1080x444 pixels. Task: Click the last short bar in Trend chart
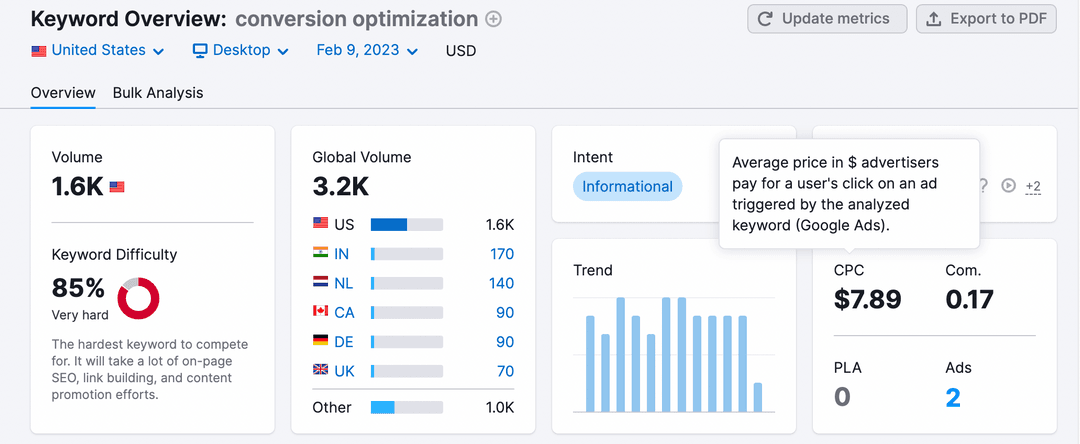coord(758,397)
